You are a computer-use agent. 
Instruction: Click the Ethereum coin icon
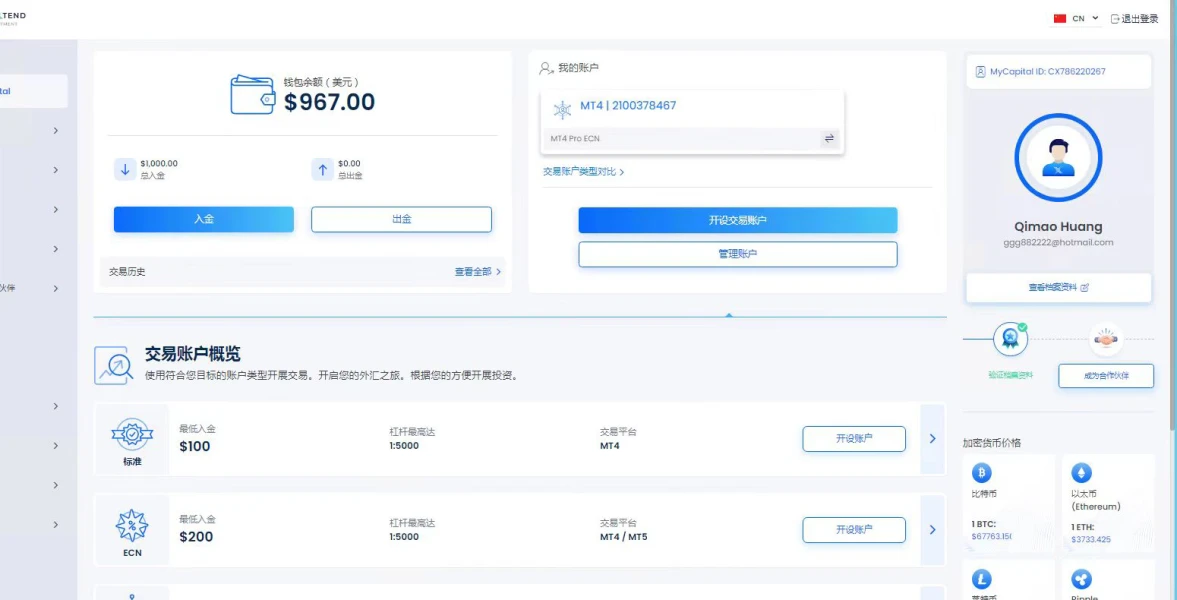point(1082,472)
